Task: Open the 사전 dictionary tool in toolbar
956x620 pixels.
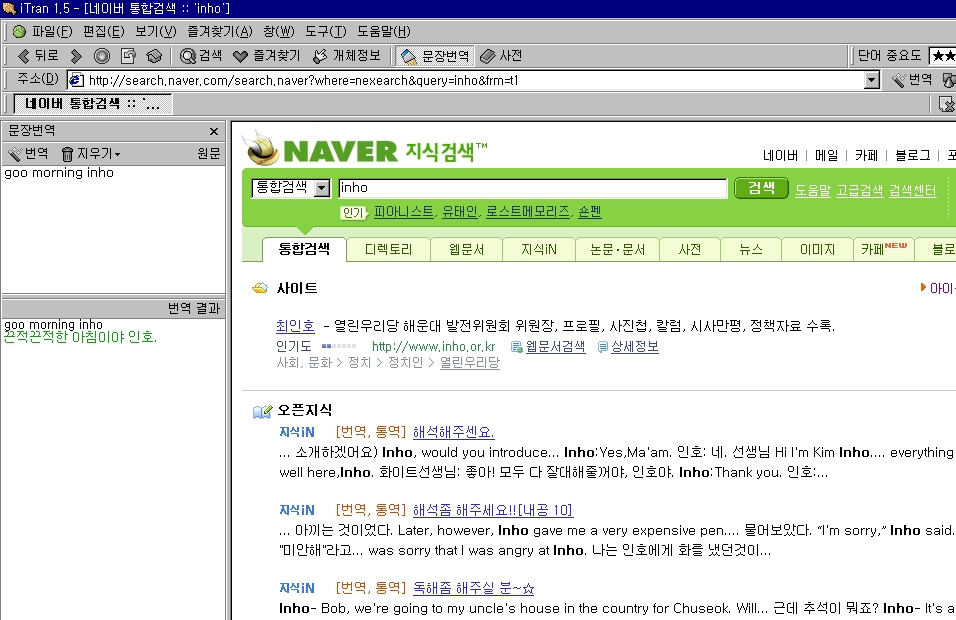Action: point(501,56)
